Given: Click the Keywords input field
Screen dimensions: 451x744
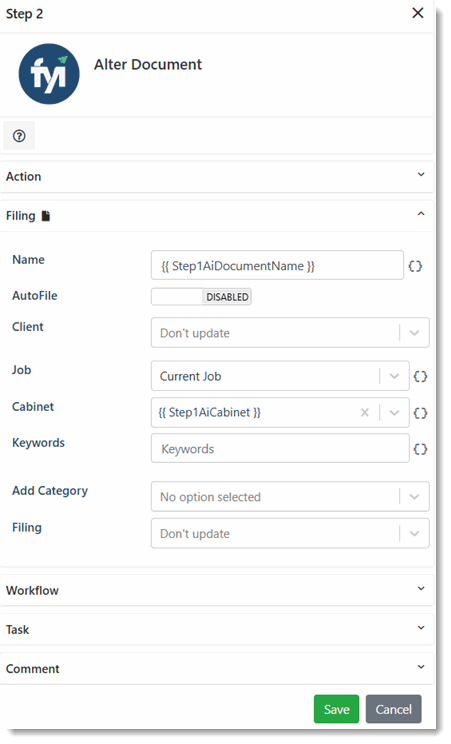Looking at the screenshot, I should point(280,448).
